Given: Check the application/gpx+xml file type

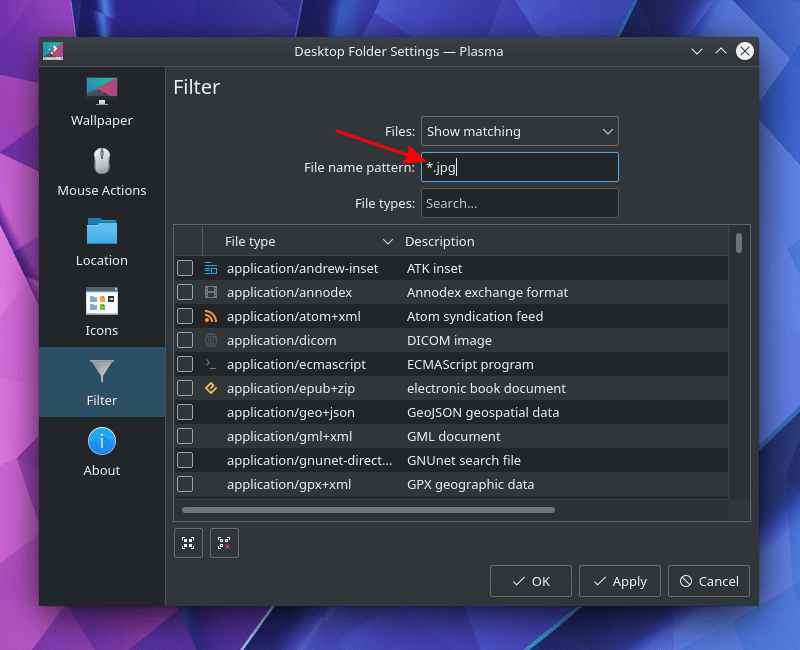Looking at the screenshot, I should tap(186, 484).
